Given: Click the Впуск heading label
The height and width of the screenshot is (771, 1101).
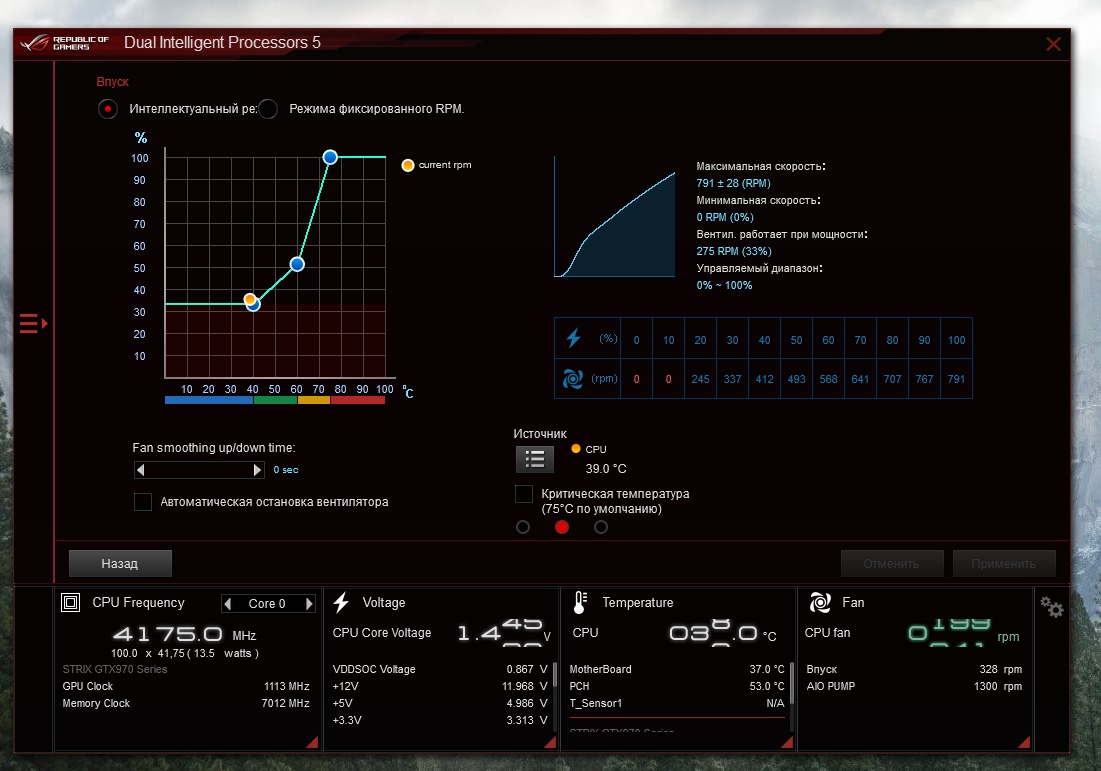Looking at the screenshot, I should 112,81.
